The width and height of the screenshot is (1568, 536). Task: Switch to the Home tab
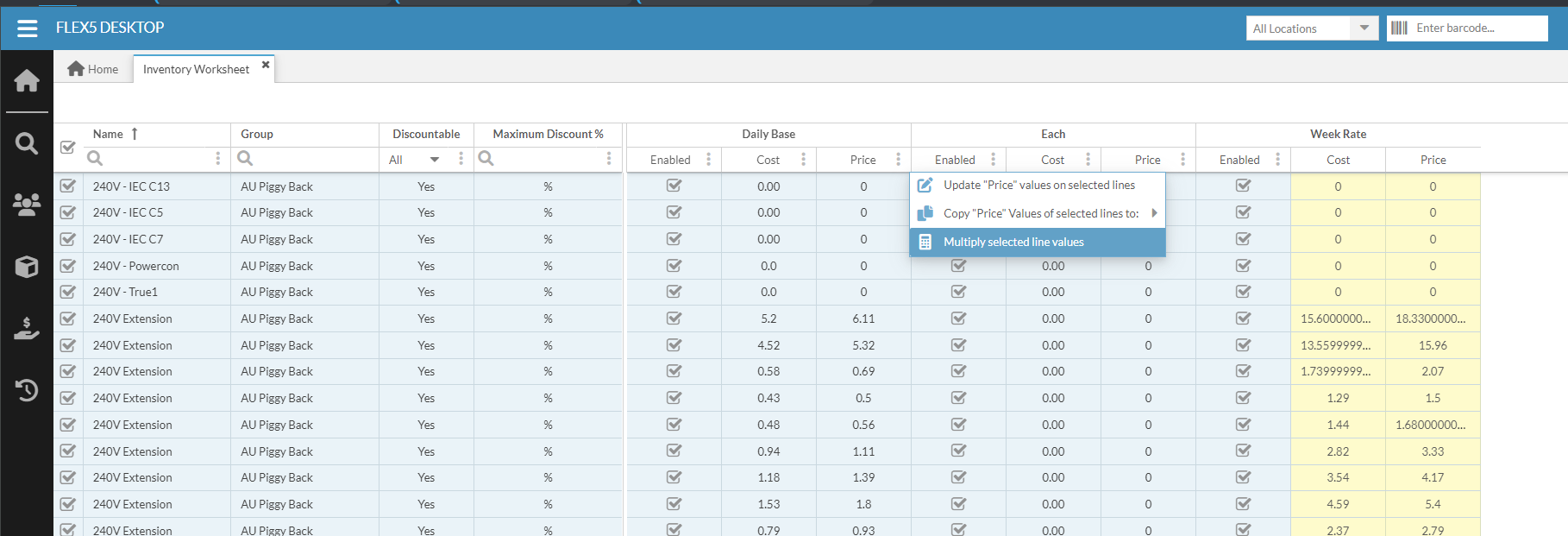[93, 69]
